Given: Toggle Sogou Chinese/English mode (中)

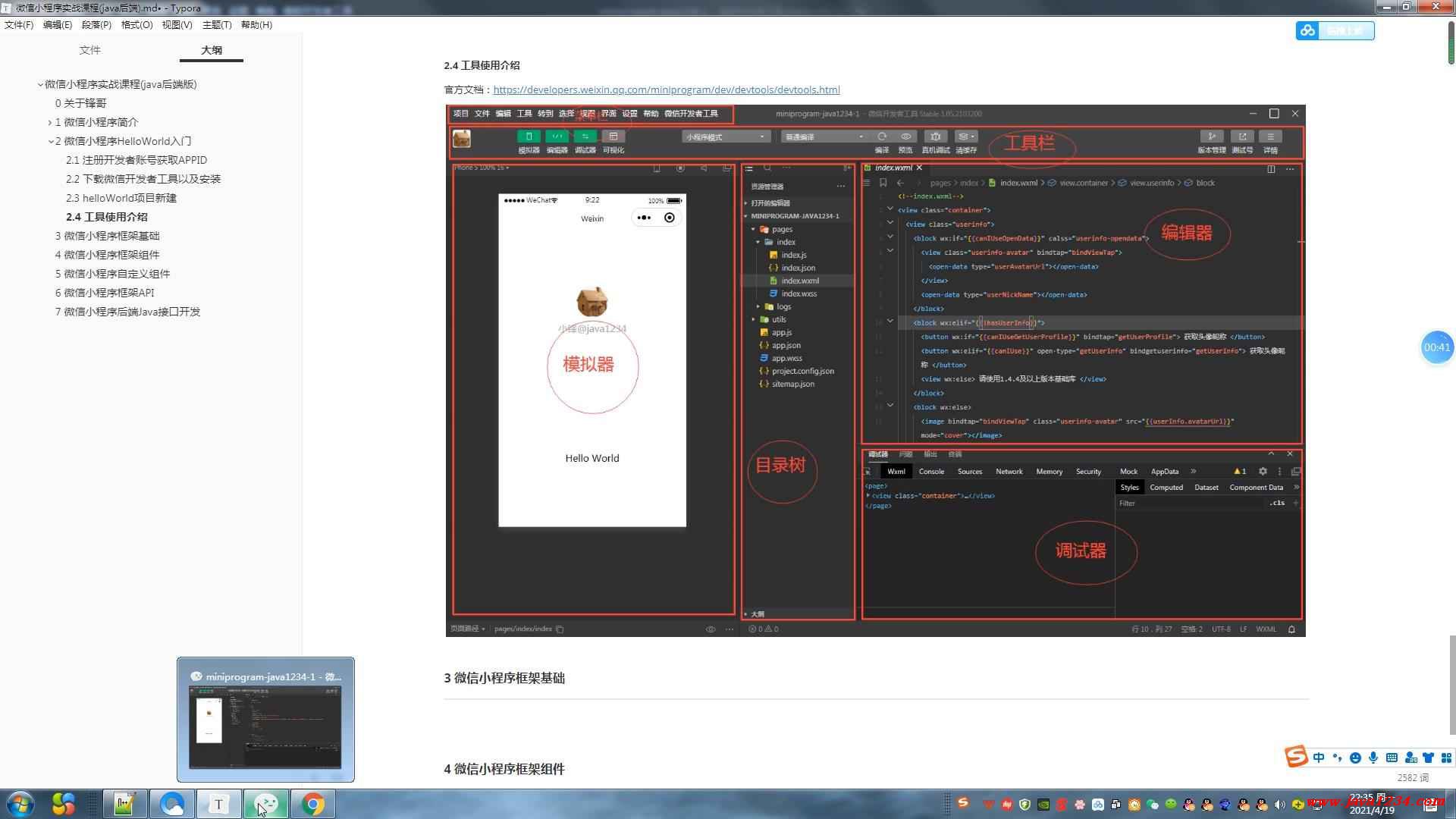Looking at the screenshot, I should tap(1319, 758).
